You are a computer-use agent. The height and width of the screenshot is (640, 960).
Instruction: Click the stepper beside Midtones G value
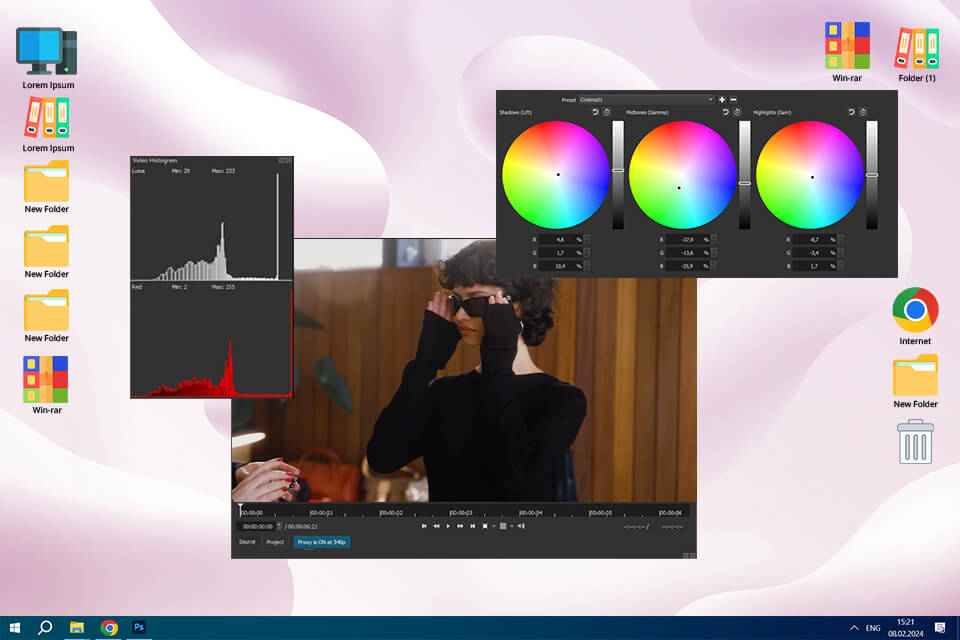tap(714, 252)
